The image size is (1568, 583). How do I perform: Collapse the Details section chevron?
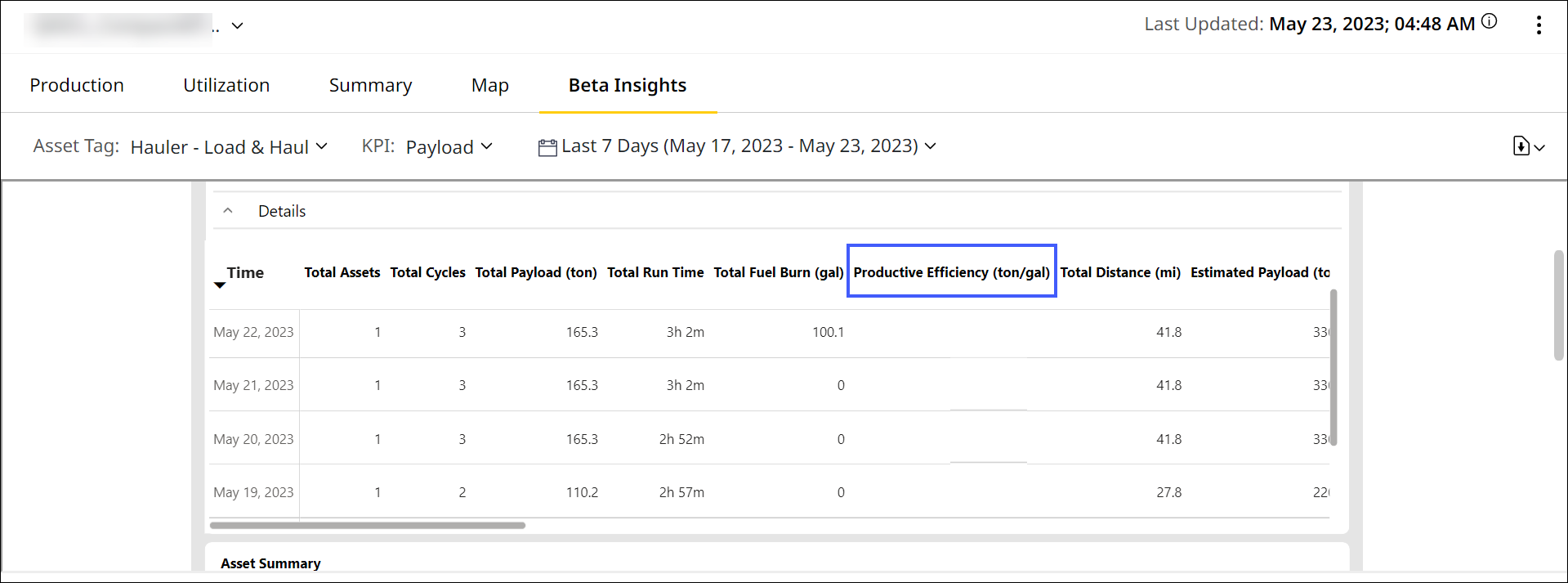tap(228, 211)
